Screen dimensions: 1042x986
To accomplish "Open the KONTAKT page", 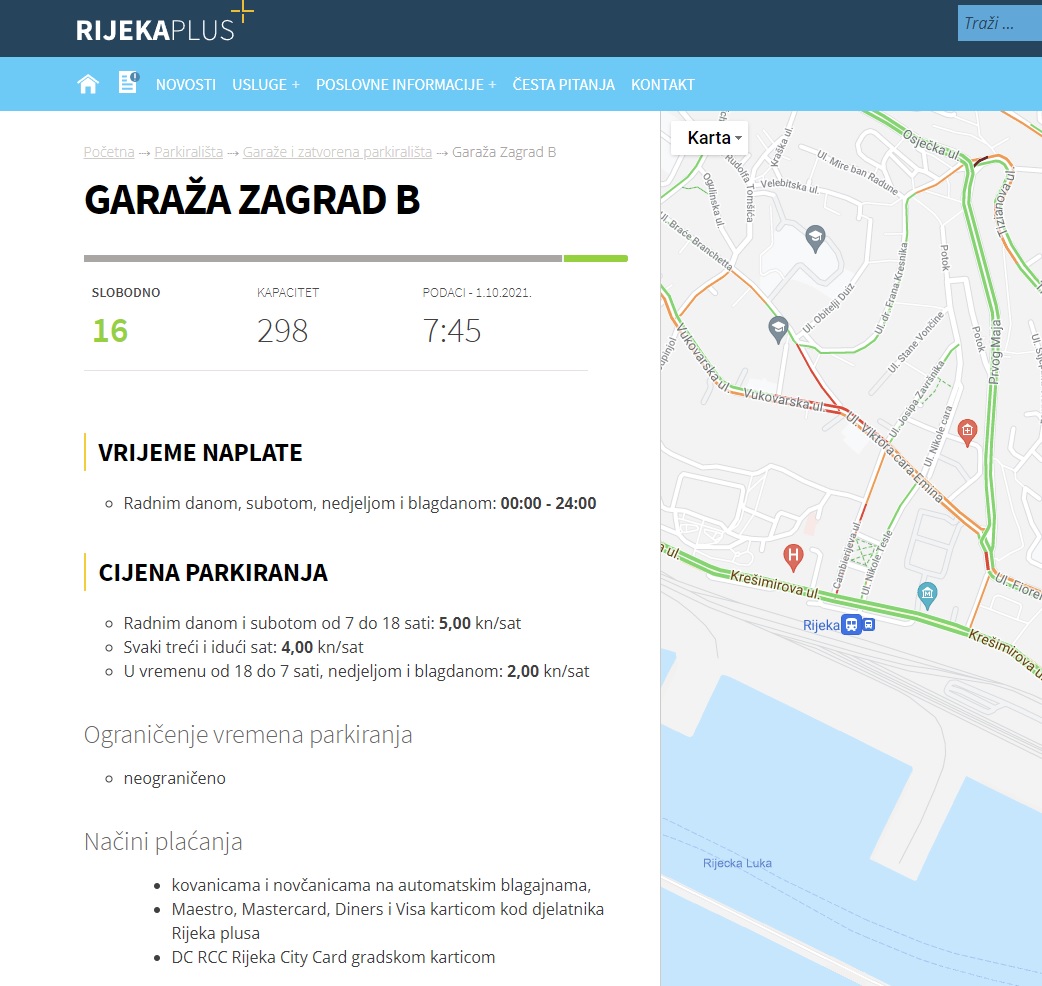I will click(x=662, y=85).
